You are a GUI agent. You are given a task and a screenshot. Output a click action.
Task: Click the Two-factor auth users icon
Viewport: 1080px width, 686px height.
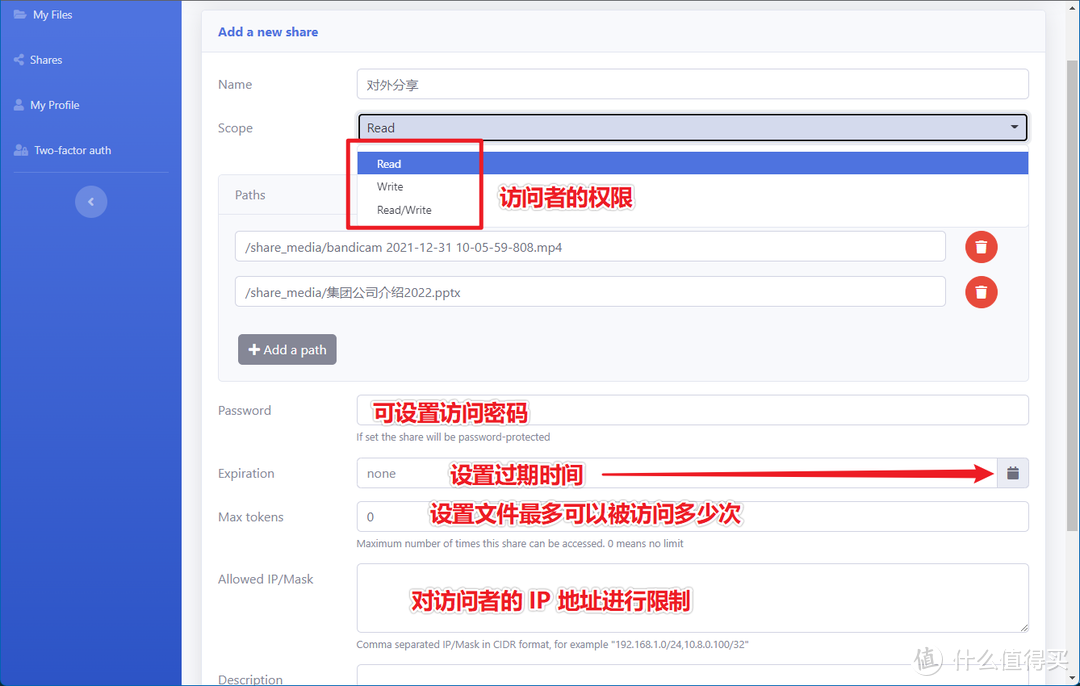point(23,149)
